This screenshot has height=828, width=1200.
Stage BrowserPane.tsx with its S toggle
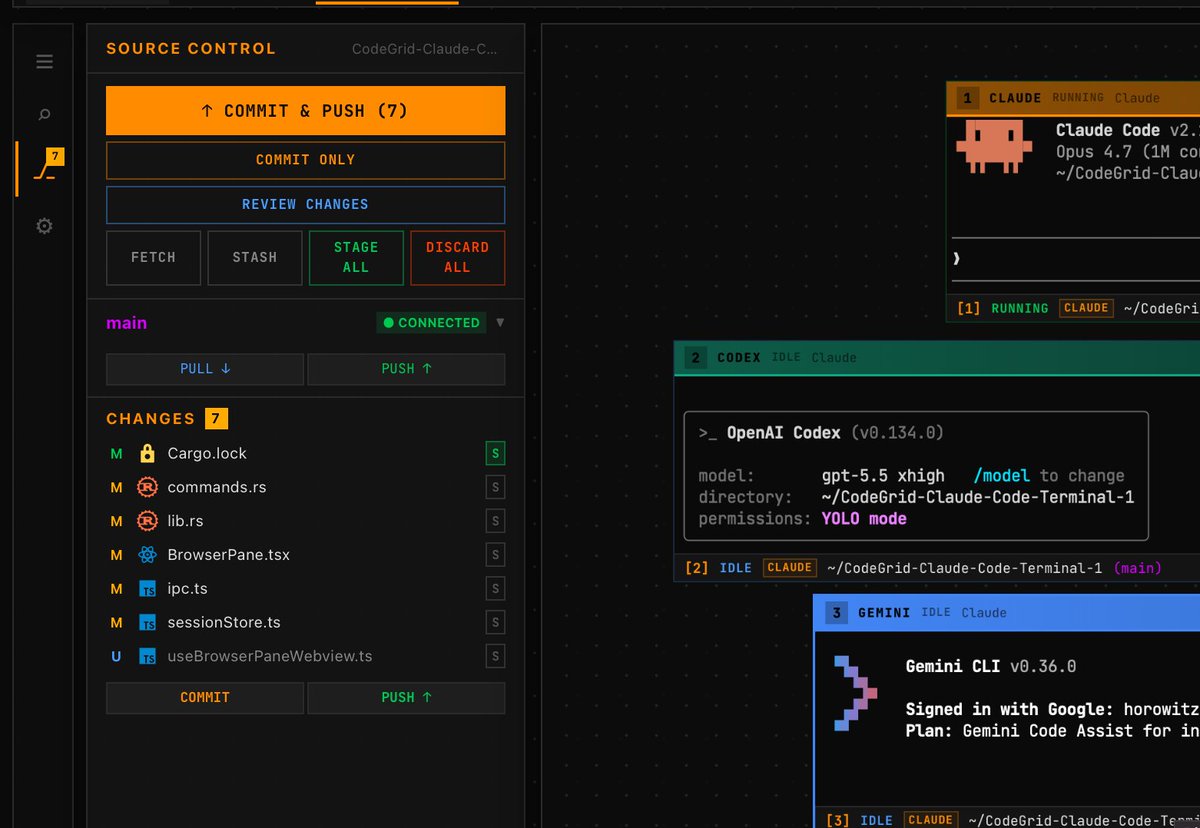click(x=495, y=555)
